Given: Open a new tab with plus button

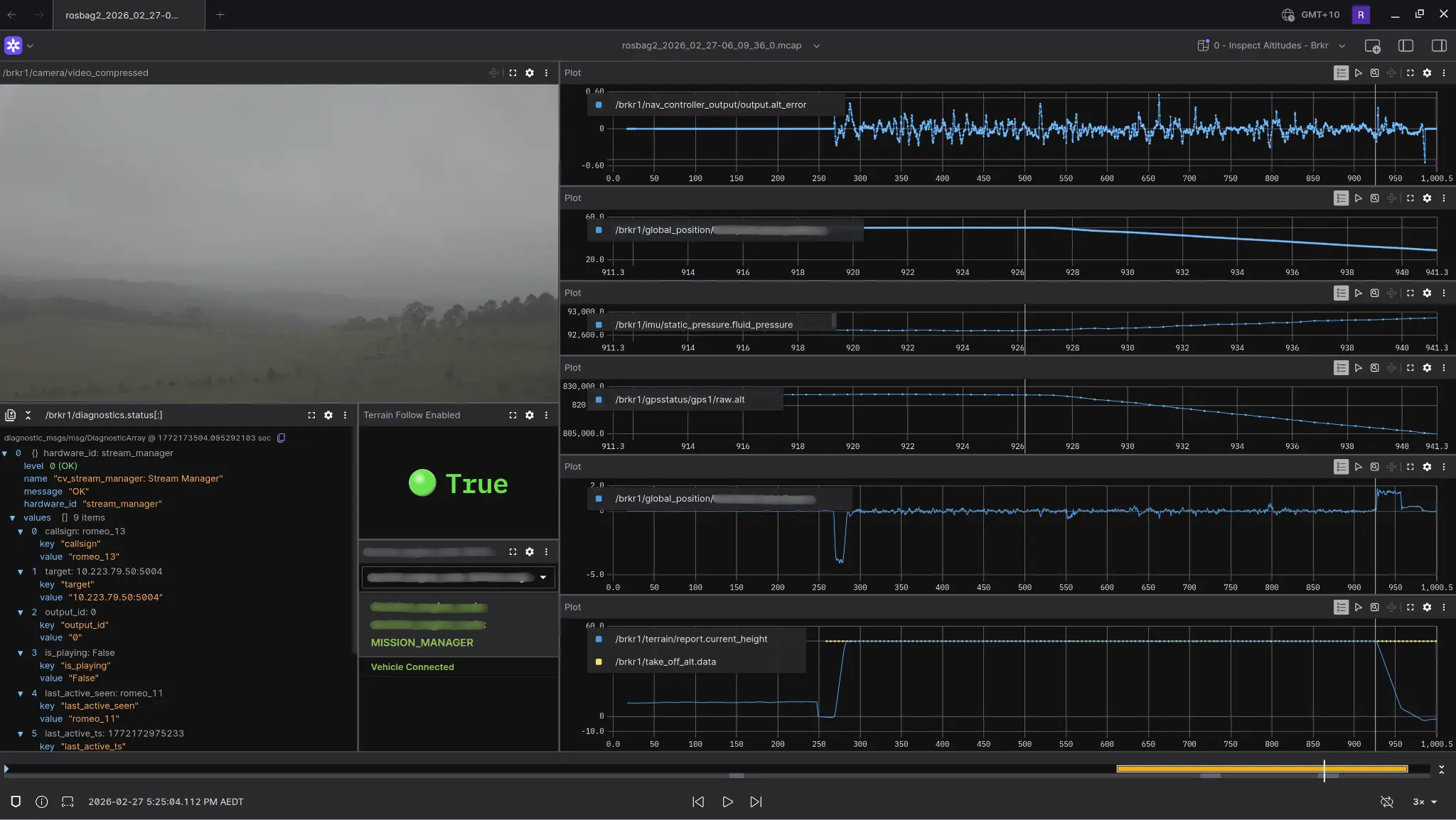Looking at the screenshot, I should point(220,15).
